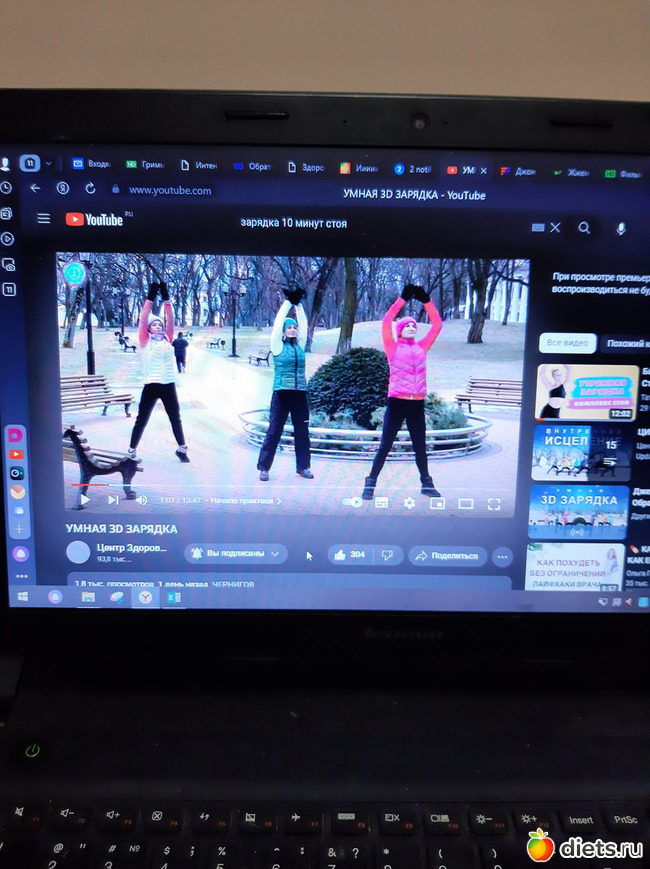Click the YouTube logo to go home
The image size is (650, 869).
pyautogui.click(x=94, y=219)
